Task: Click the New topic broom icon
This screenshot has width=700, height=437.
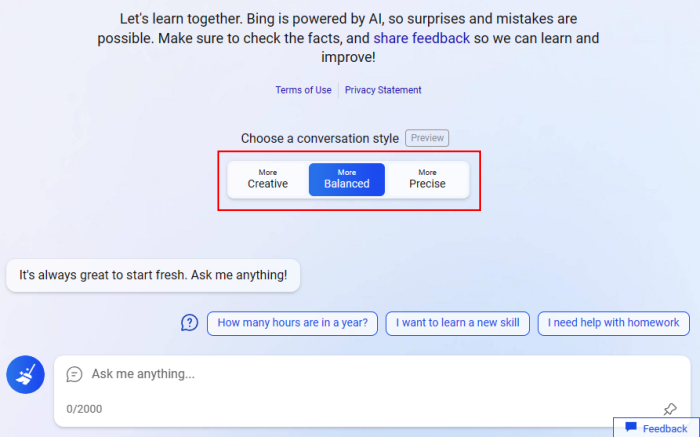Action: (25, 374)
